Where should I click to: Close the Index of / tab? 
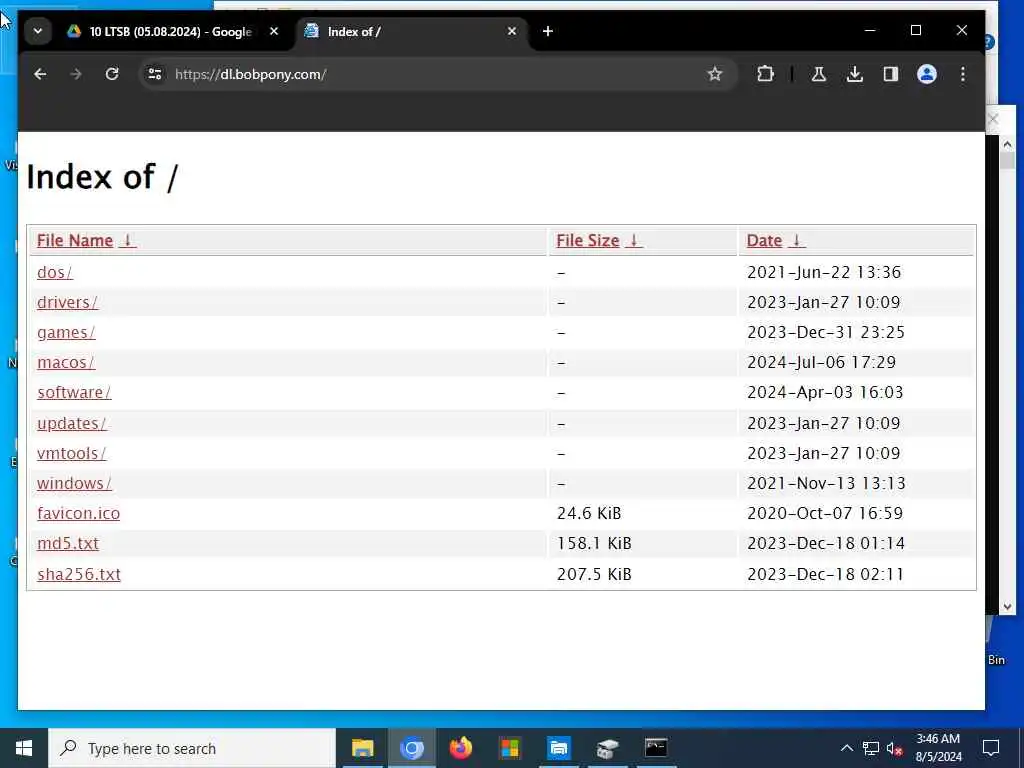pyautogui.click(x=512, y=31)
